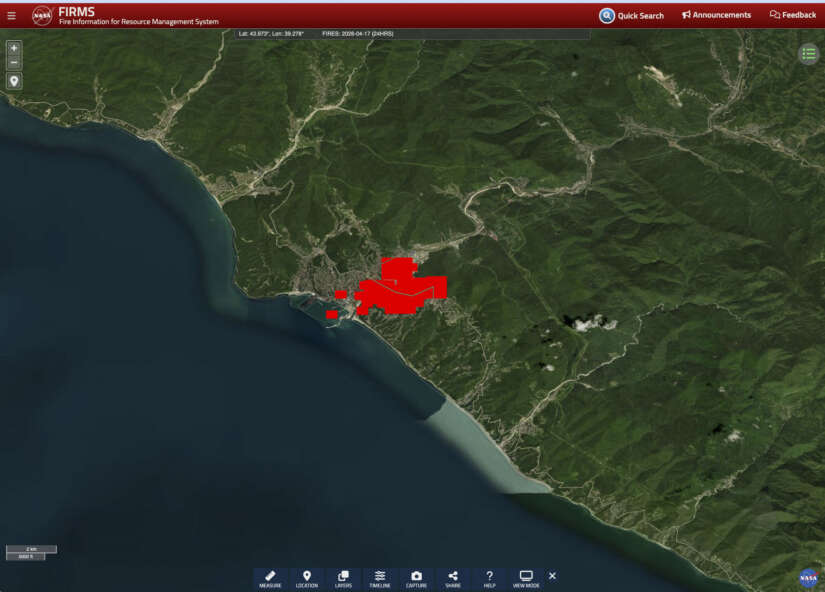The image size is (825, 592).
Task: Open the Help menu
Action: pyautogui.click(x=489, y=579)
